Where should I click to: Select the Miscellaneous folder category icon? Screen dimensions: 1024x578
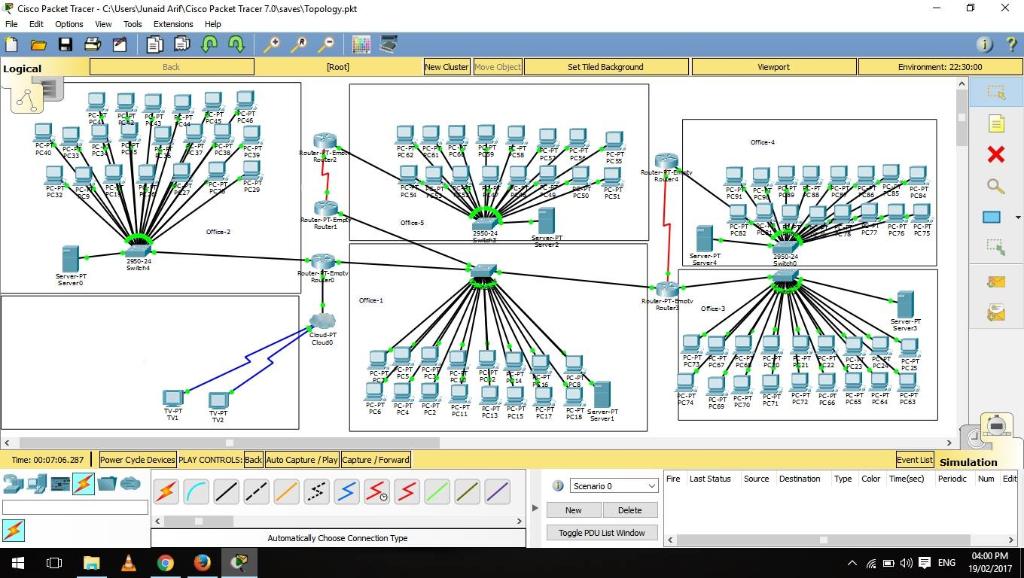(x=107, y=484)
